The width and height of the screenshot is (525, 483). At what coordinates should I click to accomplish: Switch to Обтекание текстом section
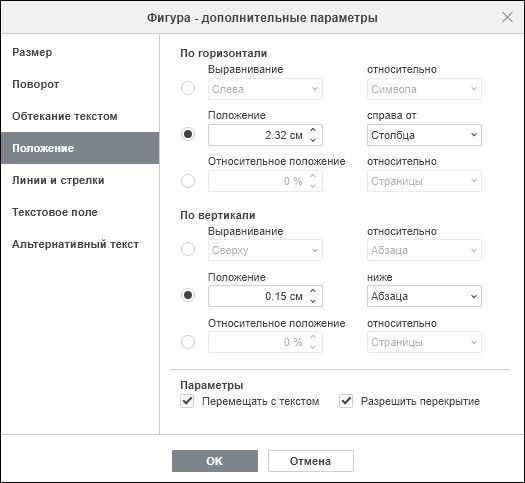click(80, 116)
